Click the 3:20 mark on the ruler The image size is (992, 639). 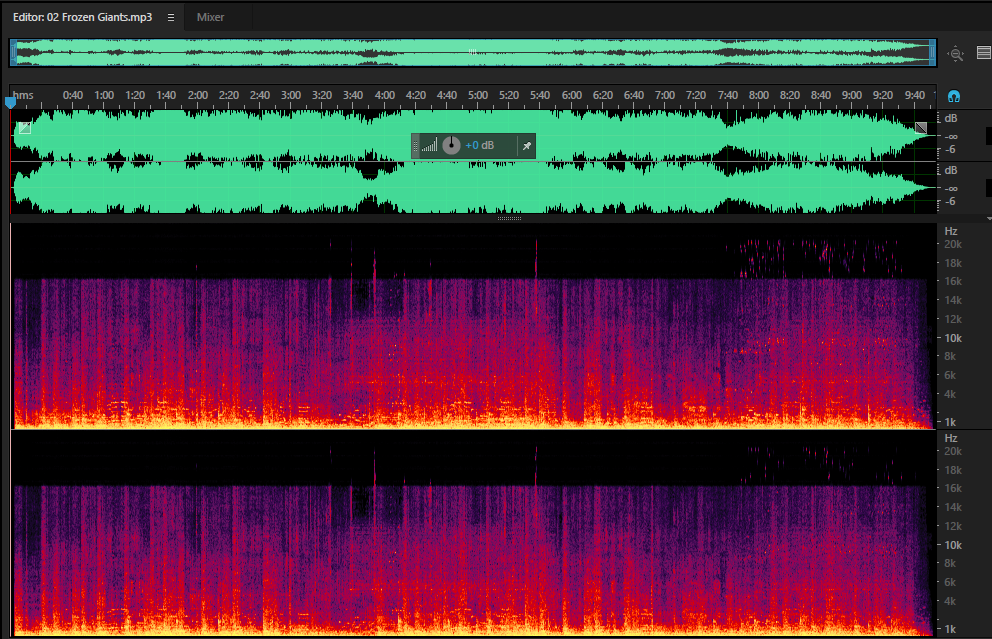[322, 95]
